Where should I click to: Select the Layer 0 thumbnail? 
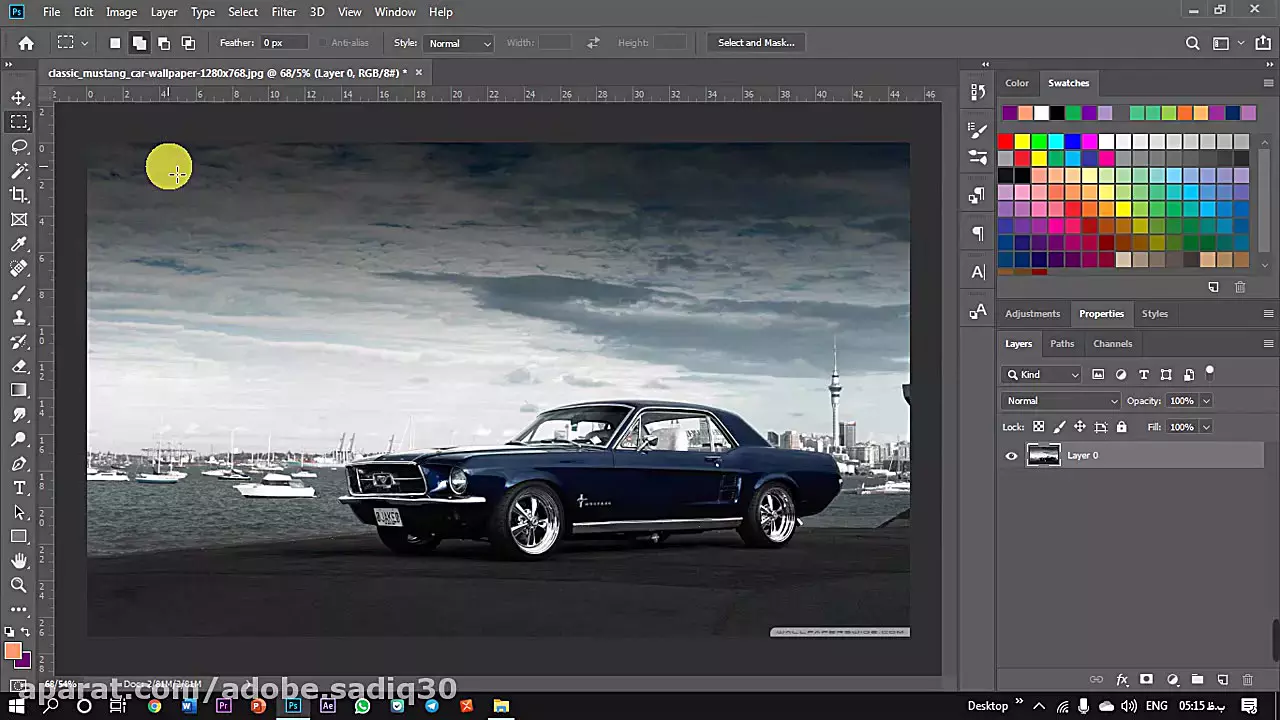coord(1043,456)
